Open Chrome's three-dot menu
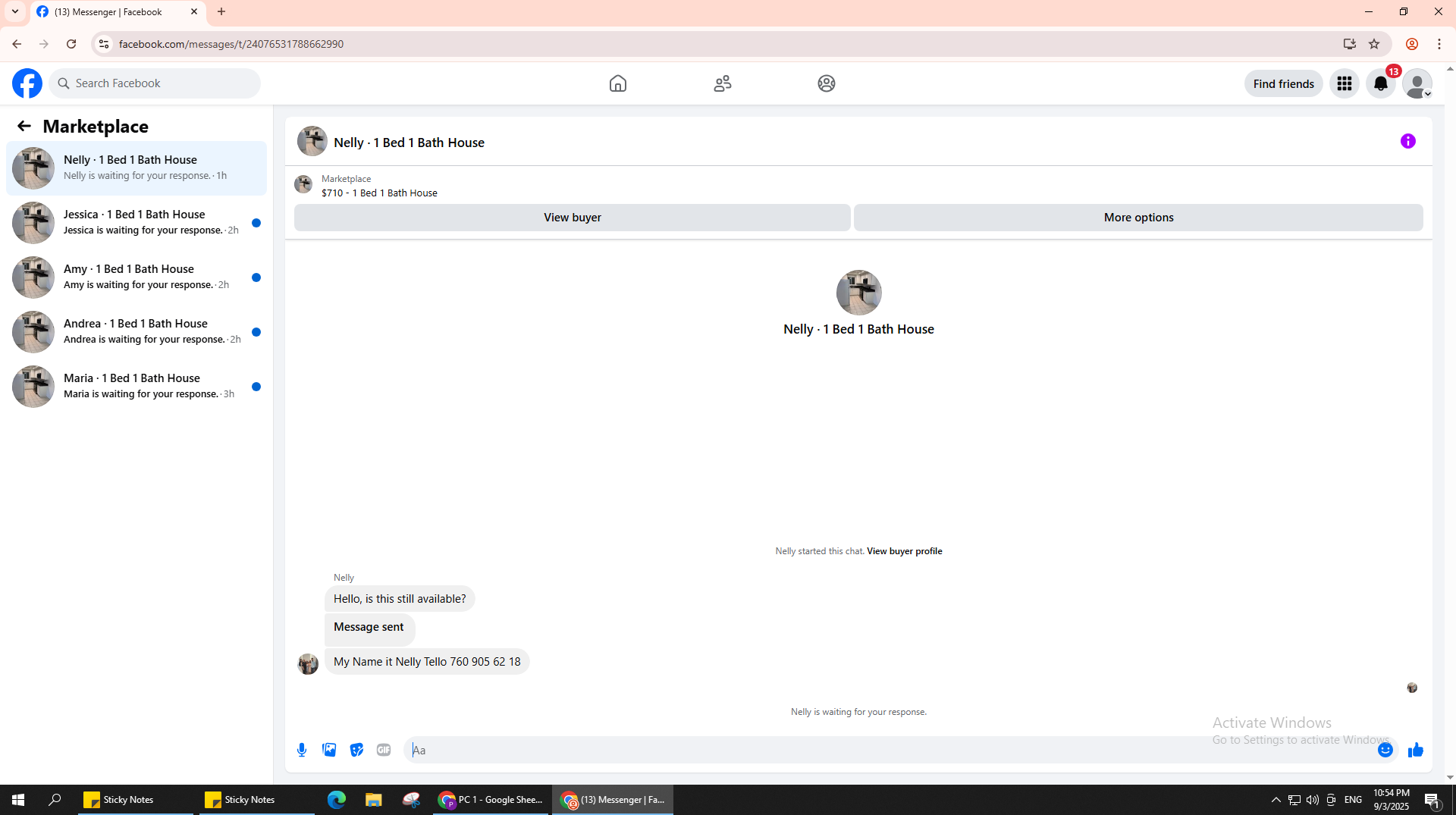Screen dimensions: 1456x815 1439,44
